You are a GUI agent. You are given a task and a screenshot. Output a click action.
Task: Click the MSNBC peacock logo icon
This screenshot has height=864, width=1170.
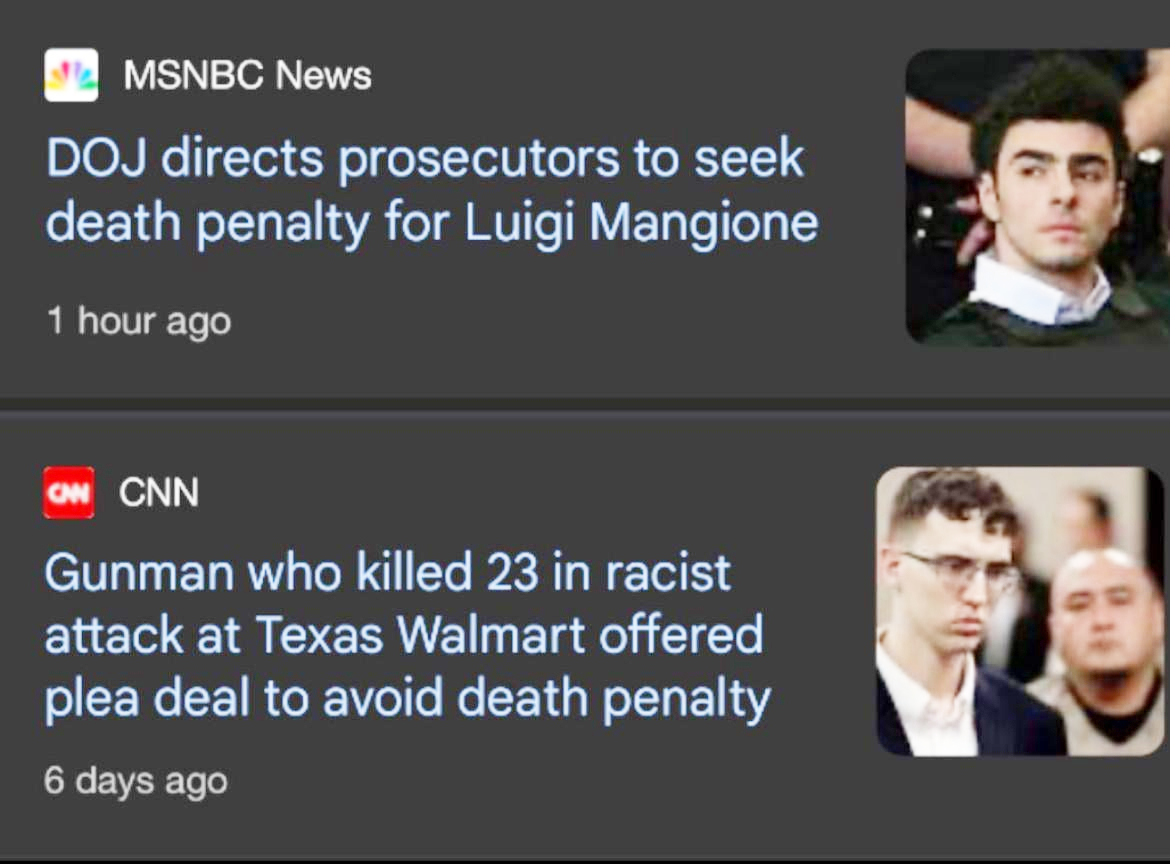[71, 75]
